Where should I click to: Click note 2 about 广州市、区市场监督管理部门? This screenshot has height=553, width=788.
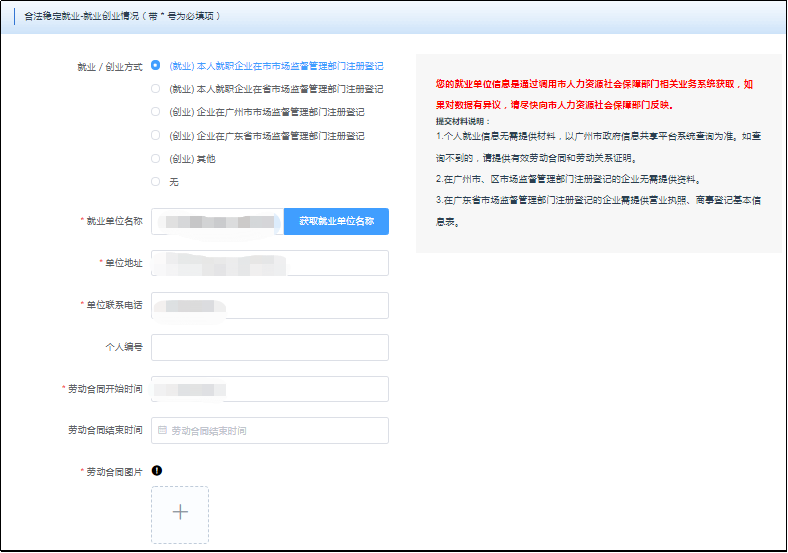point(568,179)
